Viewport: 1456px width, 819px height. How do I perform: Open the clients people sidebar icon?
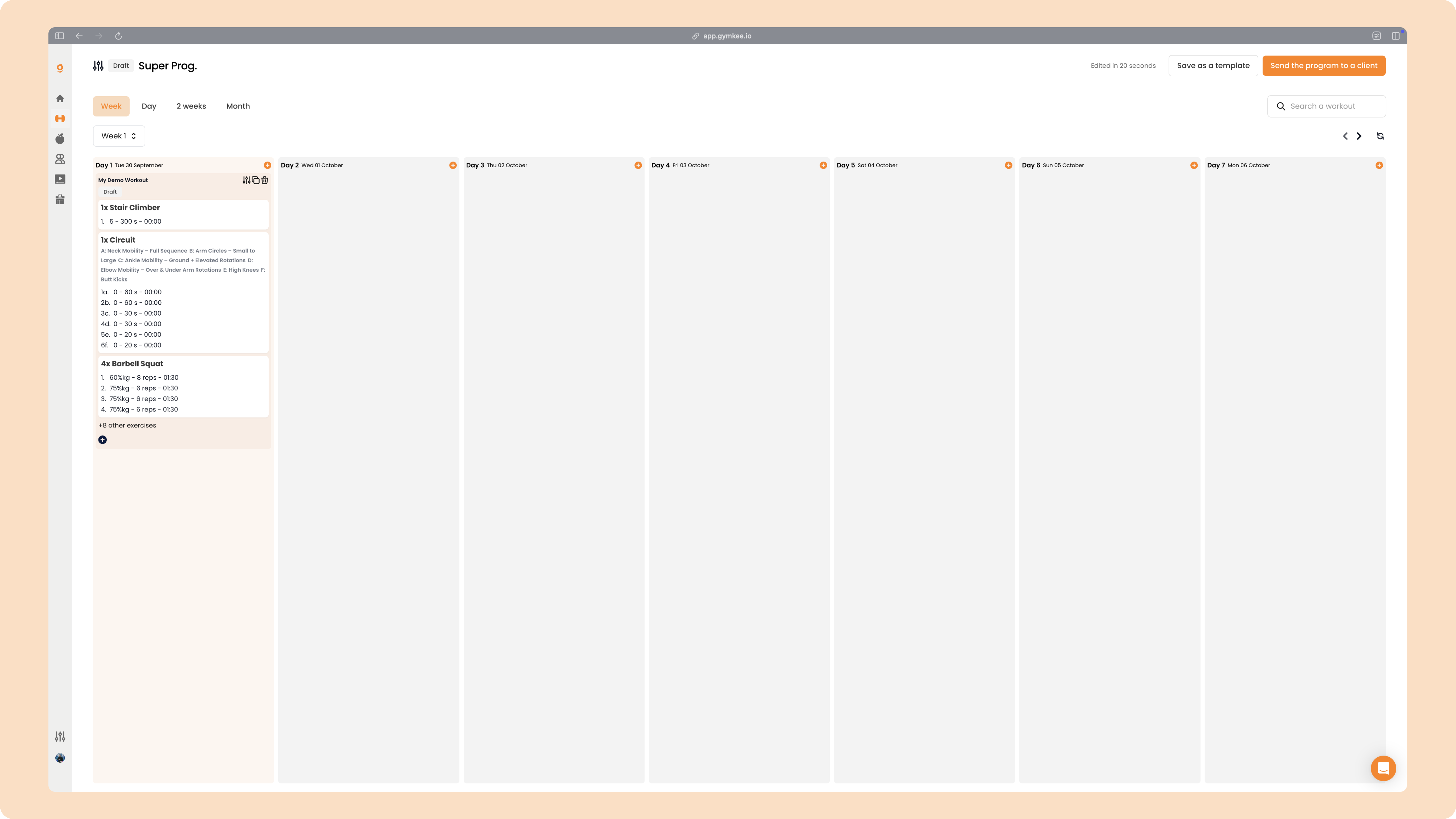click(x=60, y=159)
